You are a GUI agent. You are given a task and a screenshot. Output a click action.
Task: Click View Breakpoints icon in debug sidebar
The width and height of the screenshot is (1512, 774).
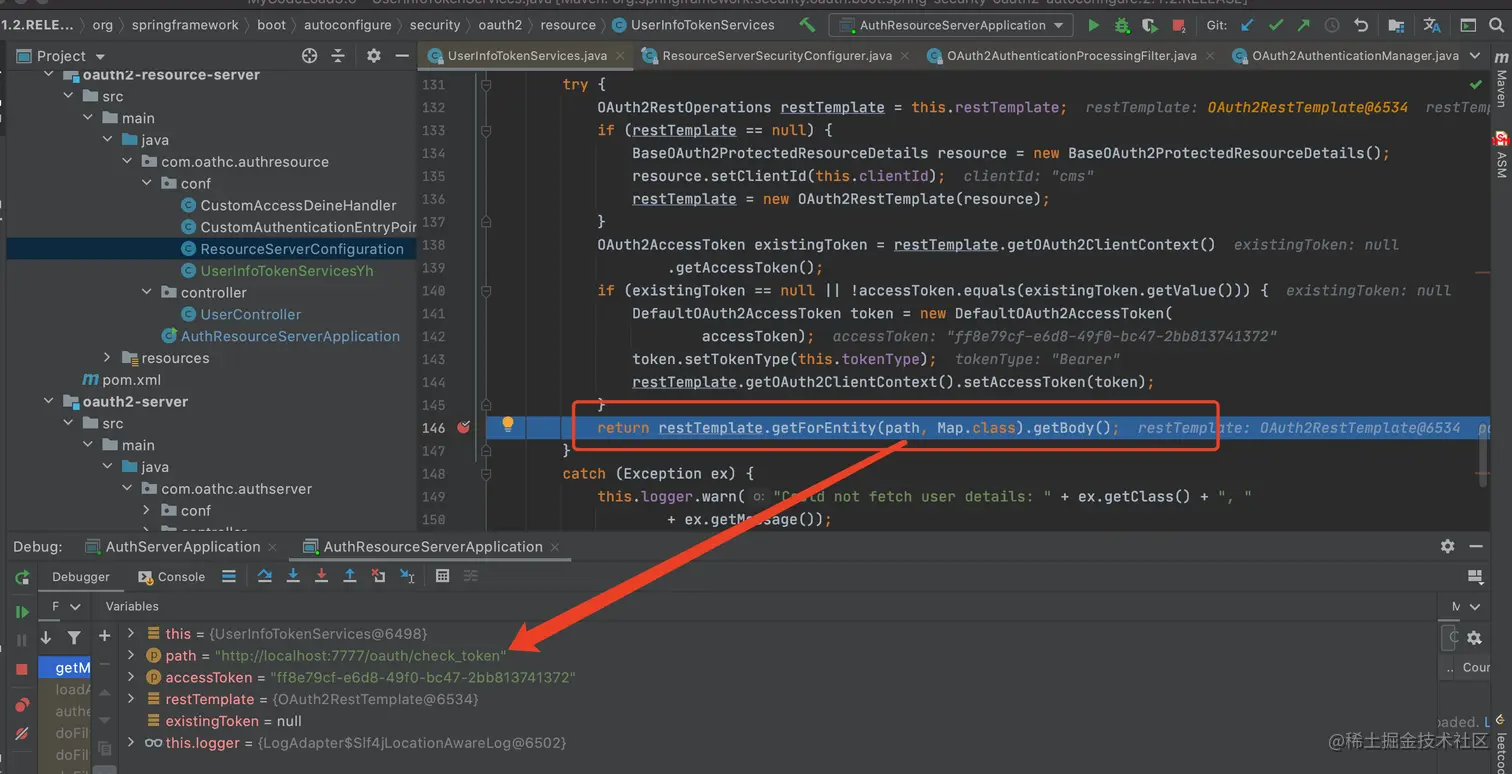(22, 705)
